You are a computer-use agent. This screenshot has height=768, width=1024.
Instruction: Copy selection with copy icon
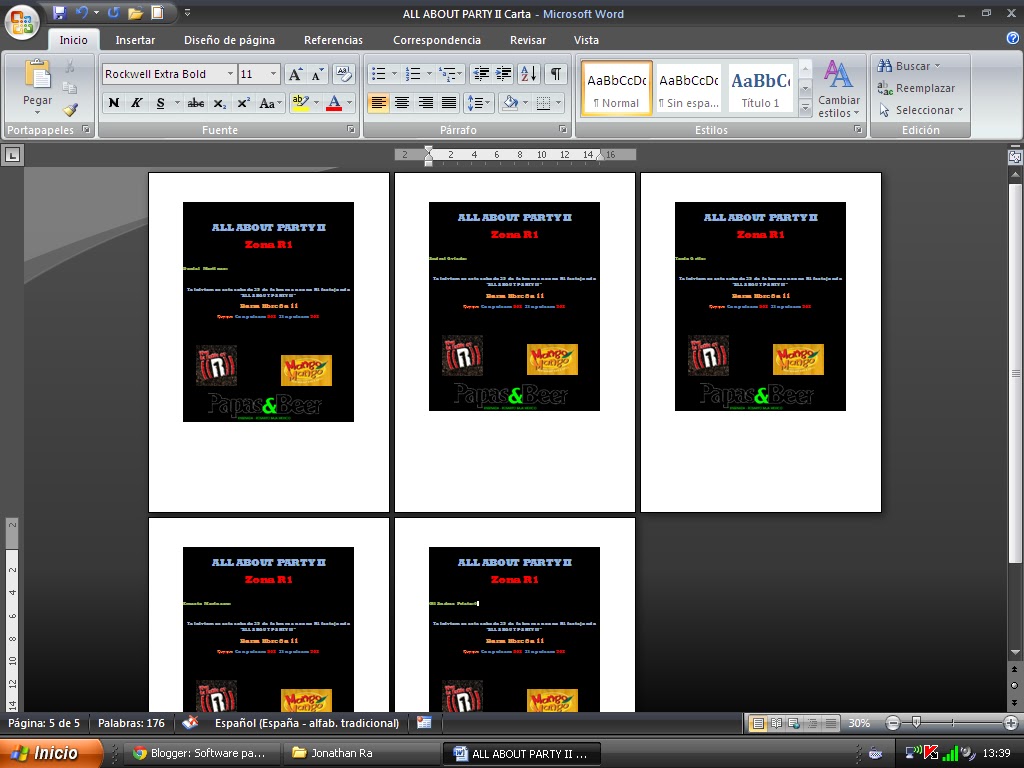coord(69,88)
